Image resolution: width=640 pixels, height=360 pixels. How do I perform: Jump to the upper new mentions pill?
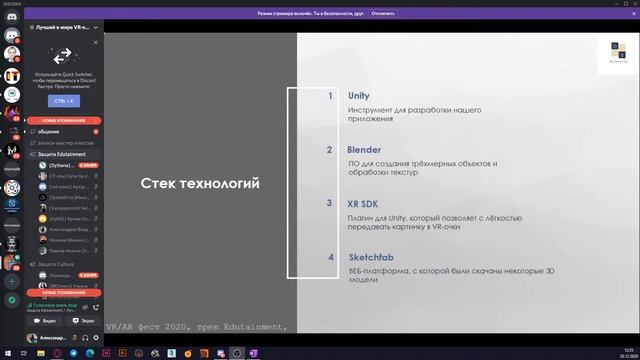click(x=64, y=120)
